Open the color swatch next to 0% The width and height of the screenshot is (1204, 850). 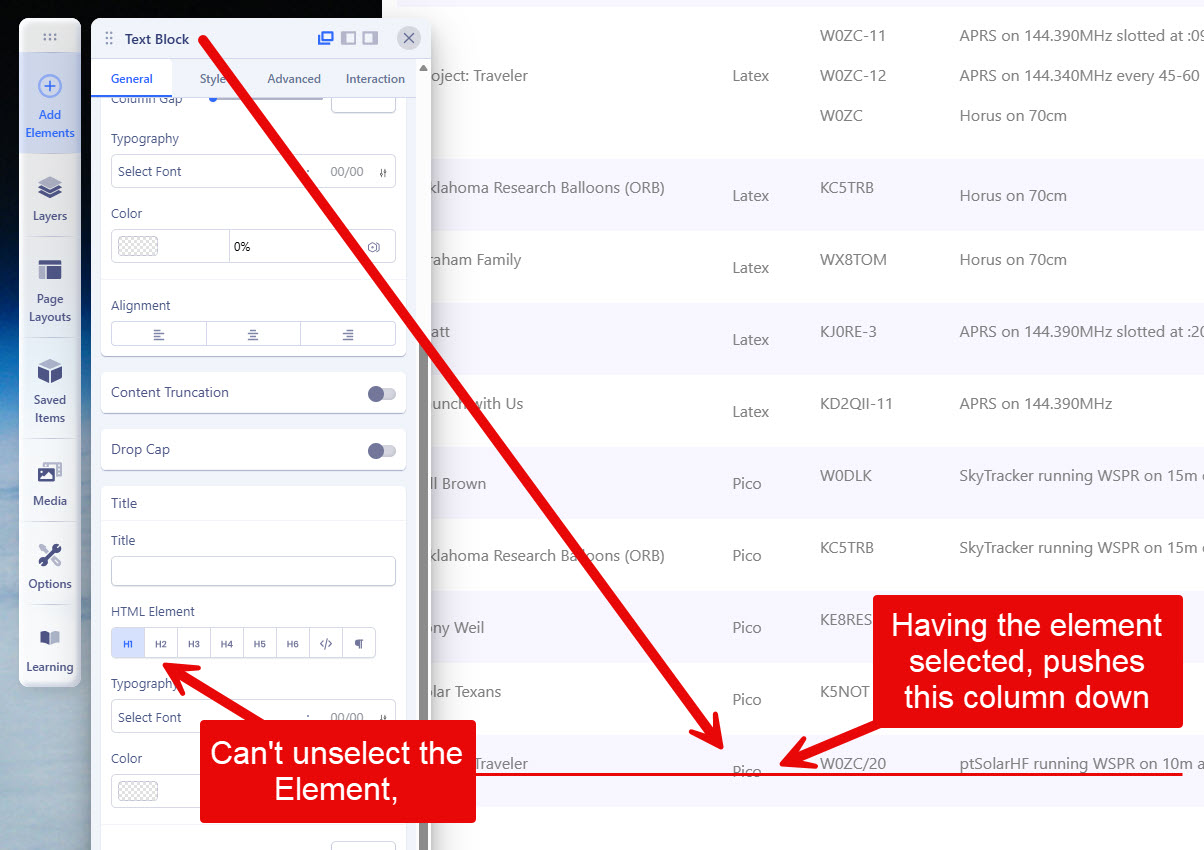tap(138, 246)
